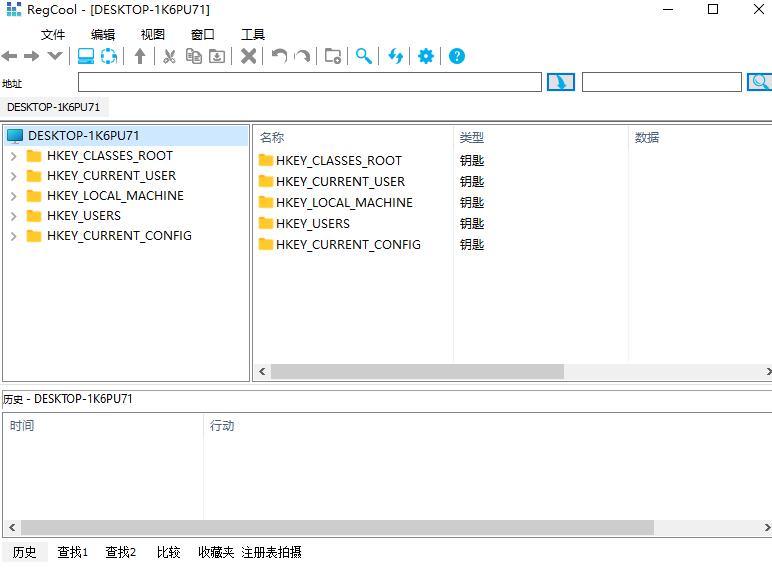The height and width of the screenshot is (578, 772).
Task: Click the refresh registry circular icon
Action: tap(109, 56)
